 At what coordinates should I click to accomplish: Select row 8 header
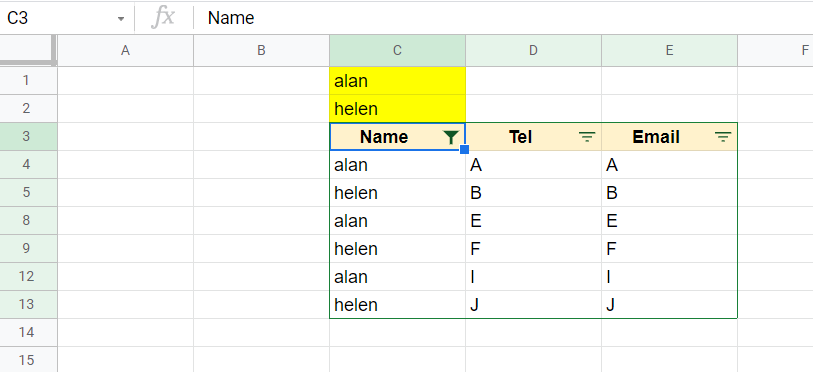[28, 221]
